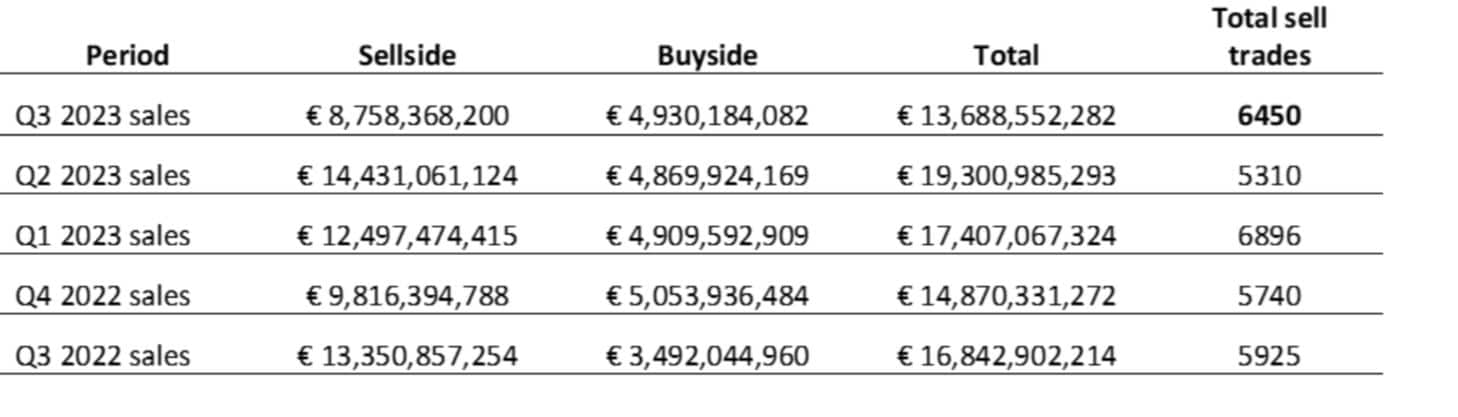1458x417 pixels.
Task: Click the Period column header
Action: click(x=127, y=55)
